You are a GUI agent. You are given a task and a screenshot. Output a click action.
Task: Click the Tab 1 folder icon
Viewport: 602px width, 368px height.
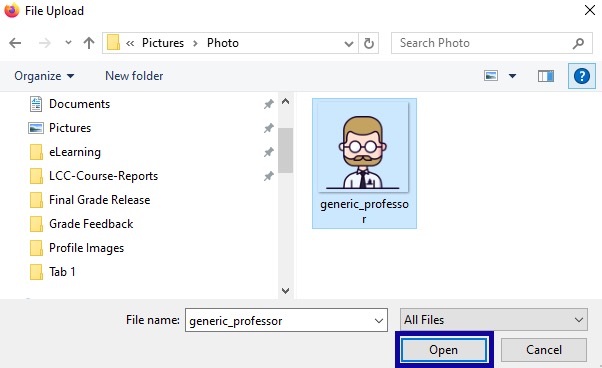[x=36, y=272]
